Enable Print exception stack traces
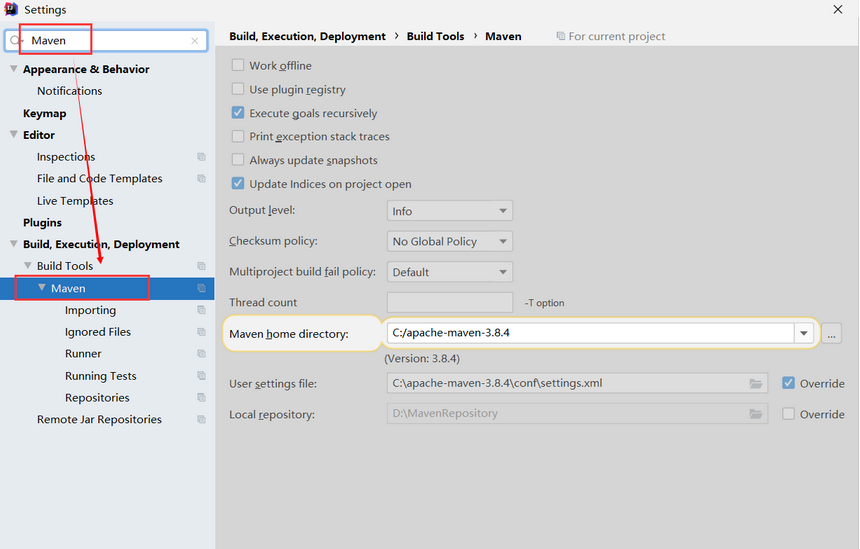860x549 pixels. (238, 136)
